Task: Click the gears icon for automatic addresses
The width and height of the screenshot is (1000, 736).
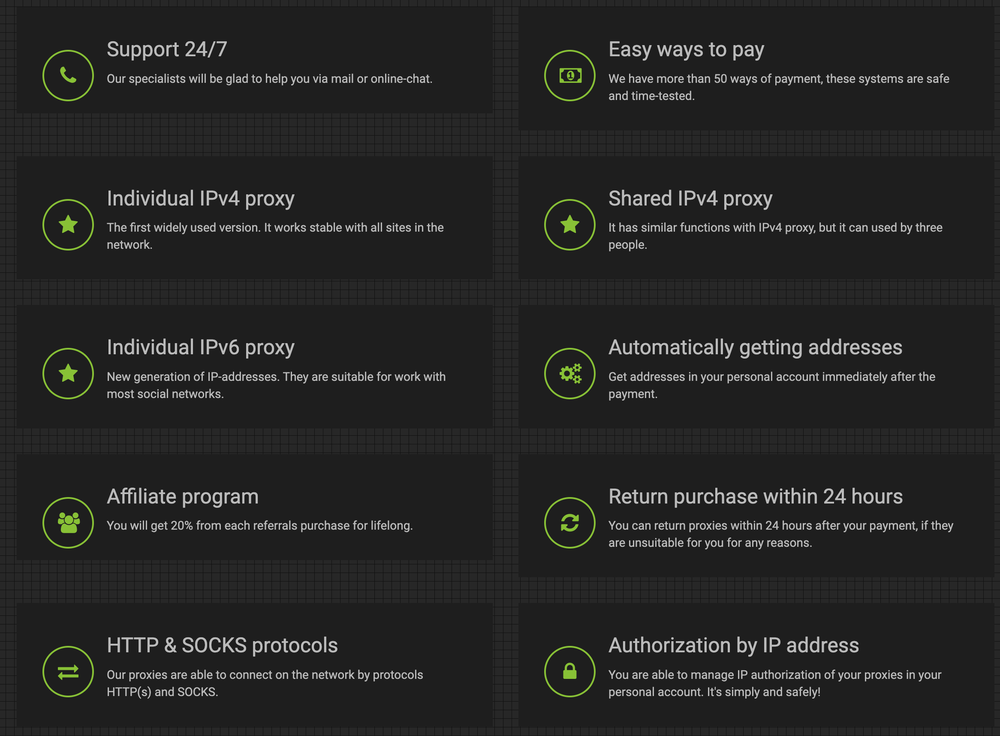Action: pyautogui.click(x=570, y=373)
